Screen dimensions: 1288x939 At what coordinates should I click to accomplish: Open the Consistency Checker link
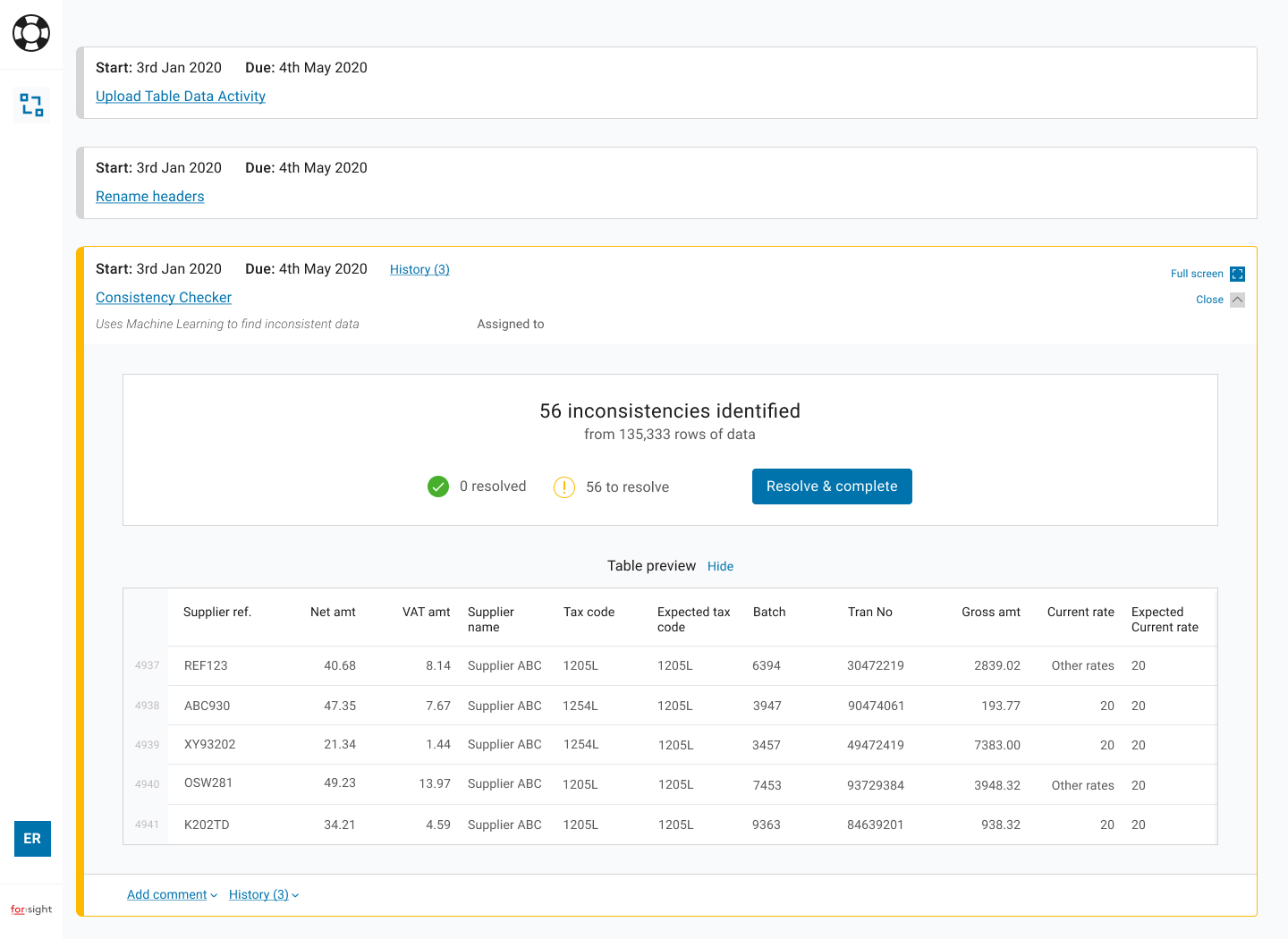point(164,298)
